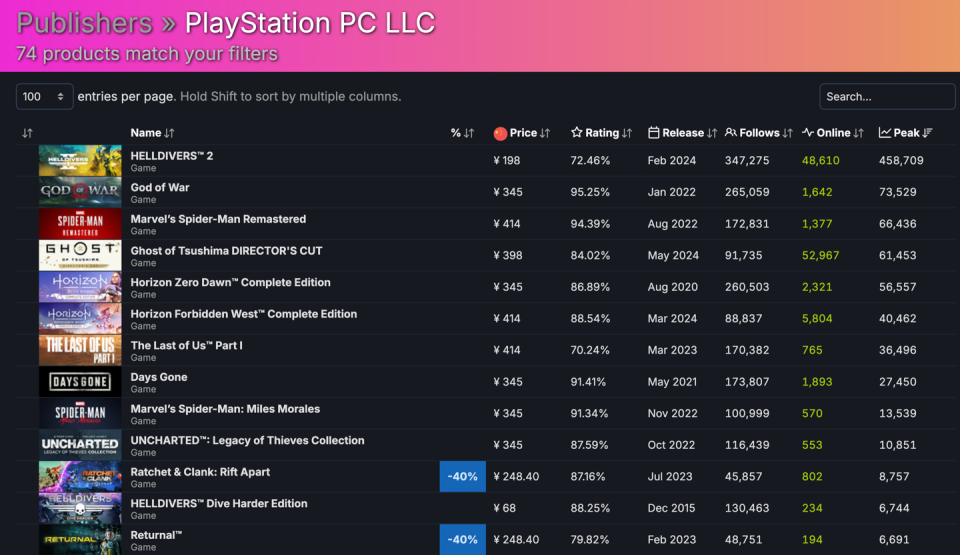Click the China flag Price icon
The width and height of the screenshot is (960, 555).
(x=500, y=133)
